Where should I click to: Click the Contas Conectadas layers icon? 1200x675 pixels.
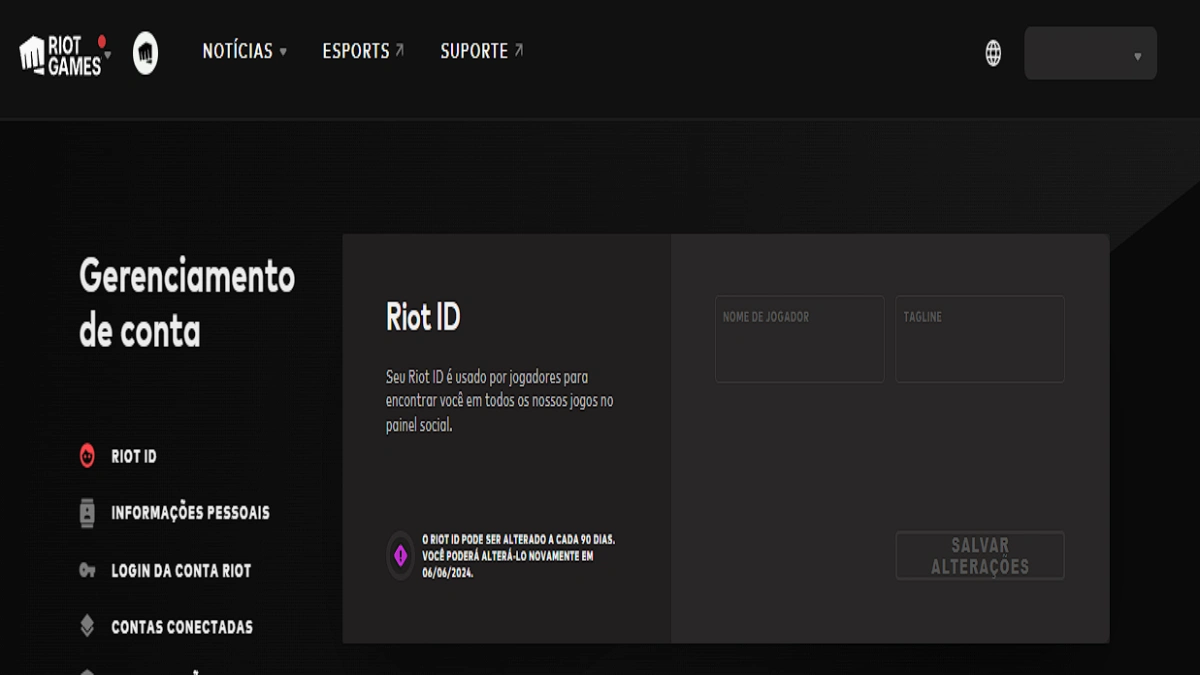pos(87,627)
